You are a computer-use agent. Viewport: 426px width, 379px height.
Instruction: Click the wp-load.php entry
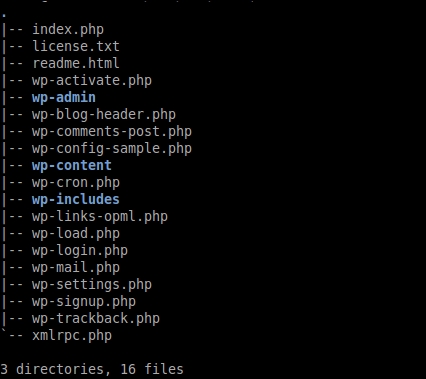pos(76,234)
